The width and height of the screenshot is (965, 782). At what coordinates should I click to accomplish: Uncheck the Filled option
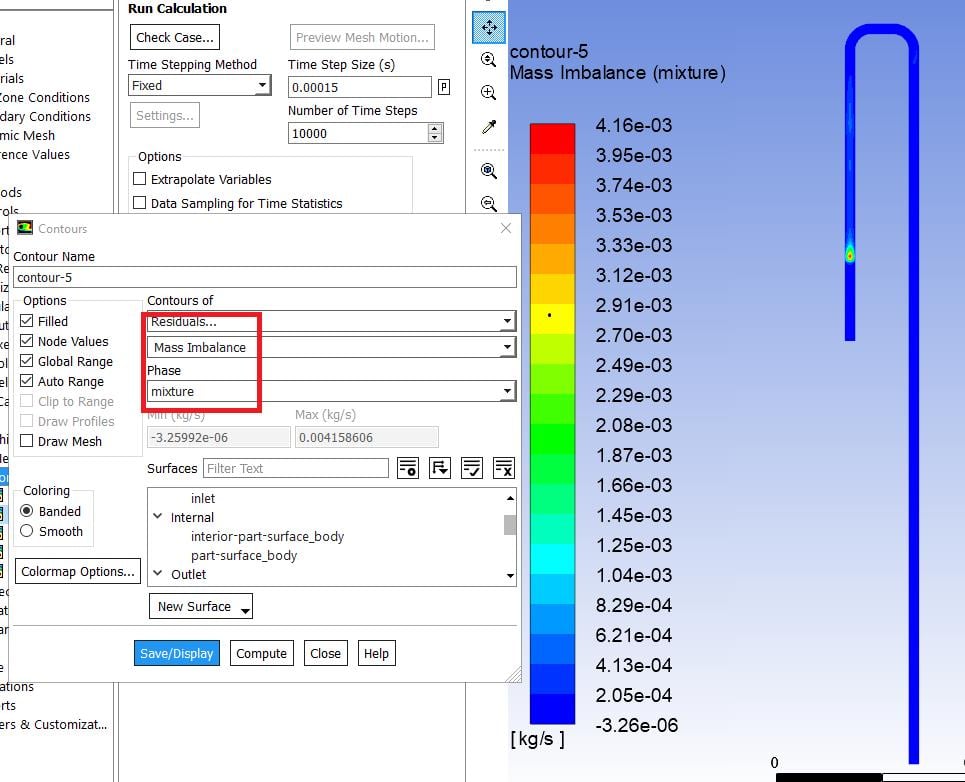(x=26, y=321)
